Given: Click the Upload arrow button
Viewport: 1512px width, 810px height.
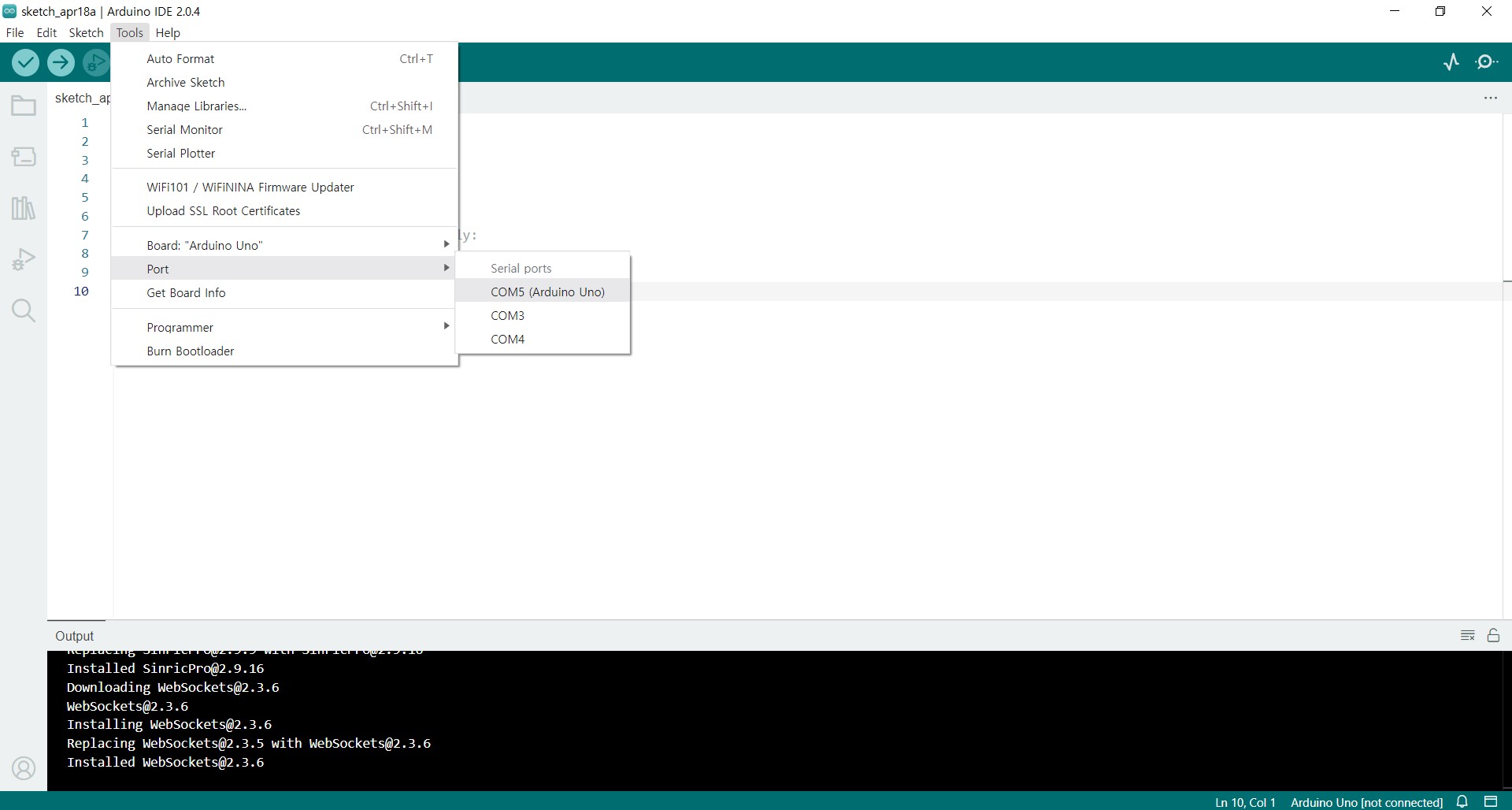Looking at the screenshot, I should [x=61, y=62].
